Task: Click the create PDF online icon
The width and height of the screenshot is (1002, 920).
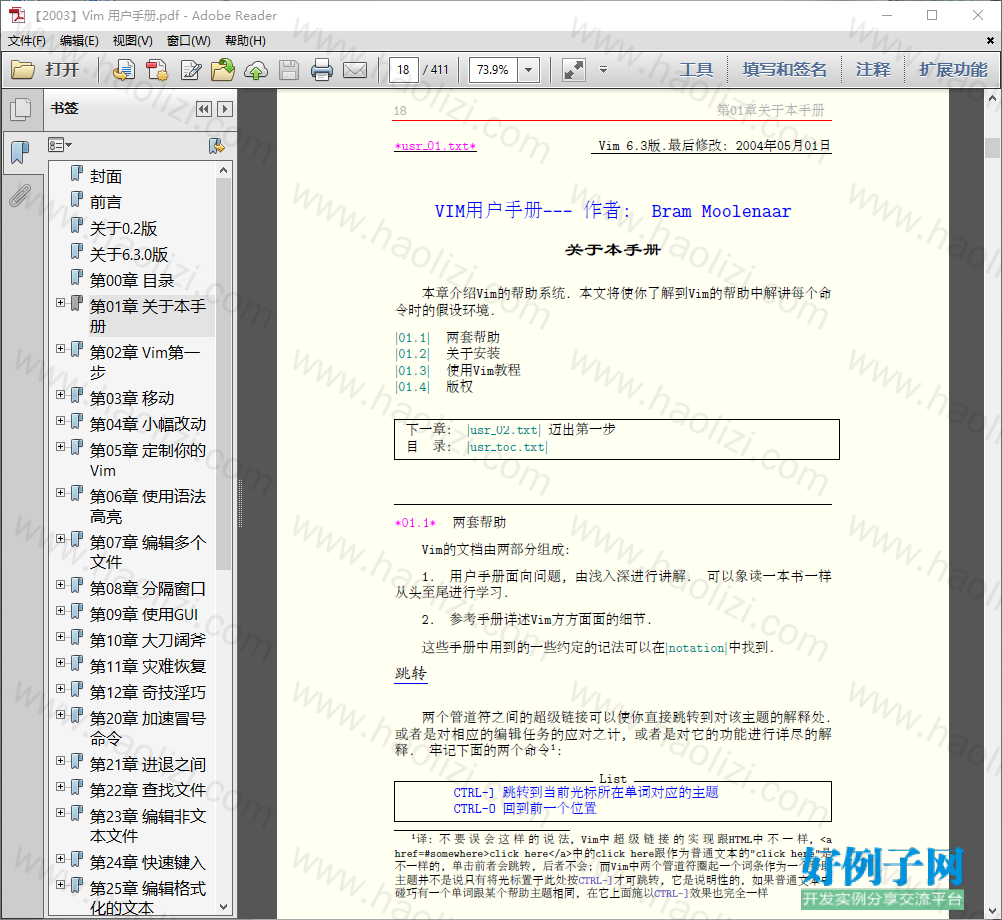Action: [124, 70]
